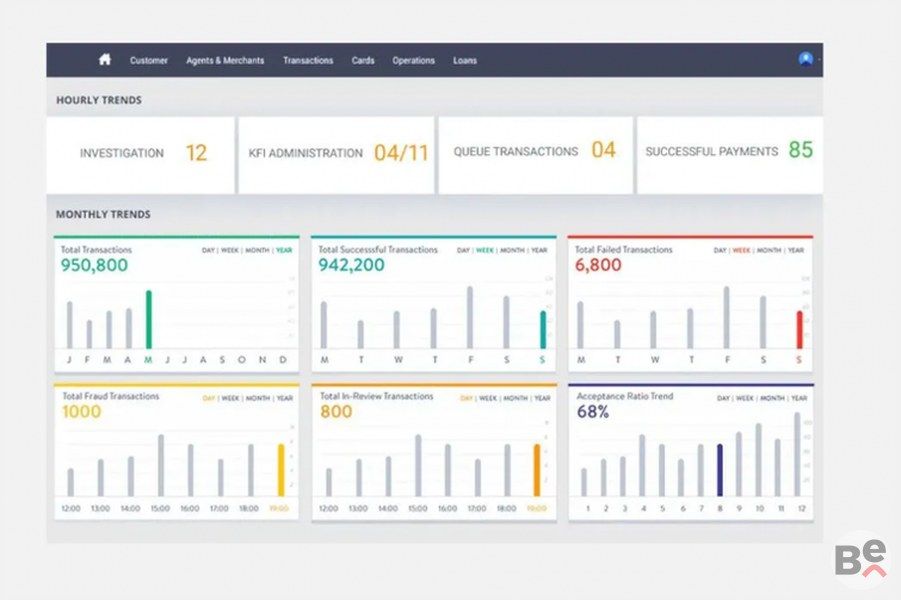Go to the Transactions menu item
The image size is (901, 600).
(x=308, y=61)
